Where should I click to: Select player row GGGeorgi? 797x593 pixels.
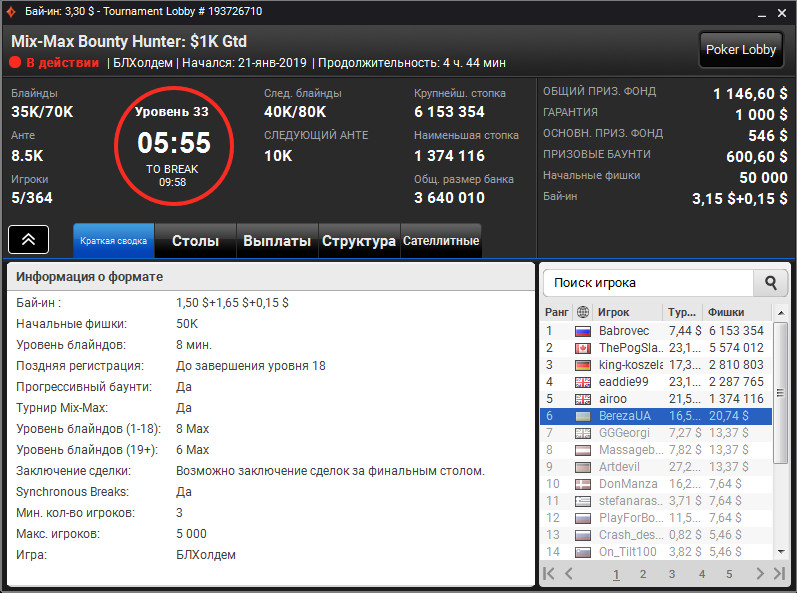tap(656, 433)
